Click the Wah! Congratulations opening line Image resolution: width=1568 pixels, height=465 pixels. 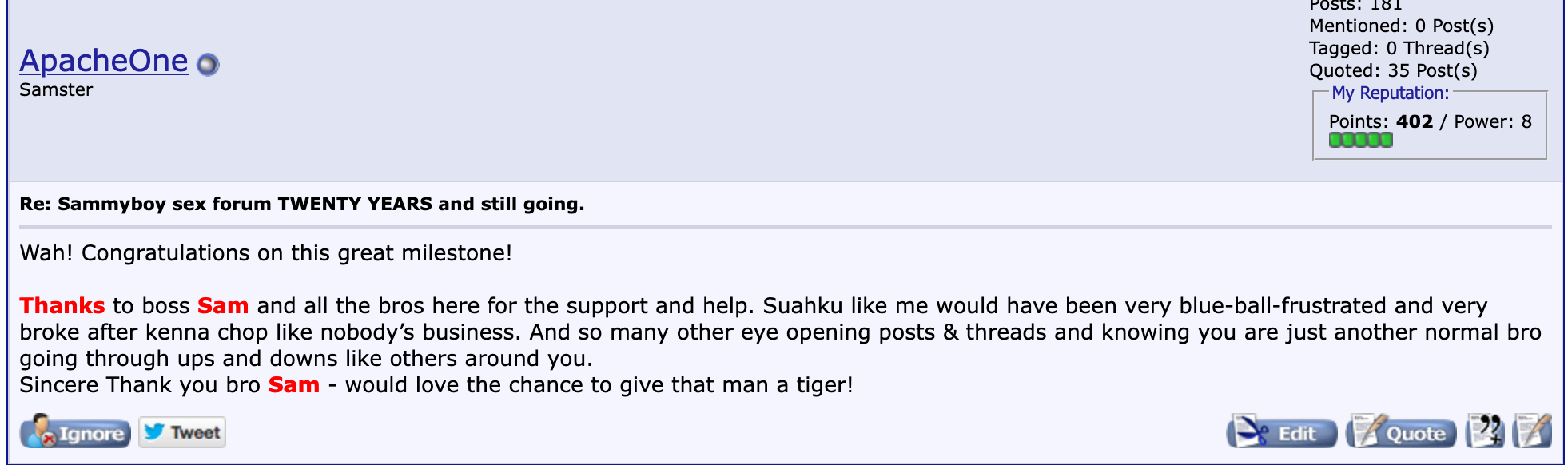(x=266, y=253)
